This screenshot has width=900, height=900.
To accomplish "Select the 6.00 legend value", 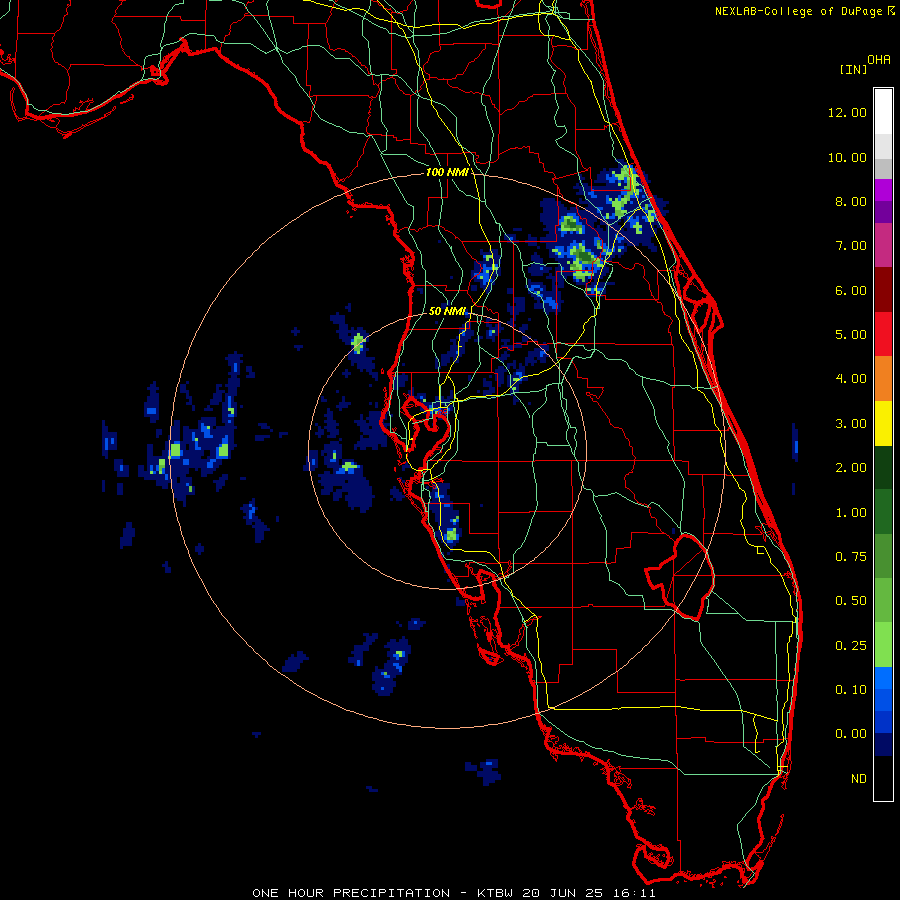I will (851, 290).
